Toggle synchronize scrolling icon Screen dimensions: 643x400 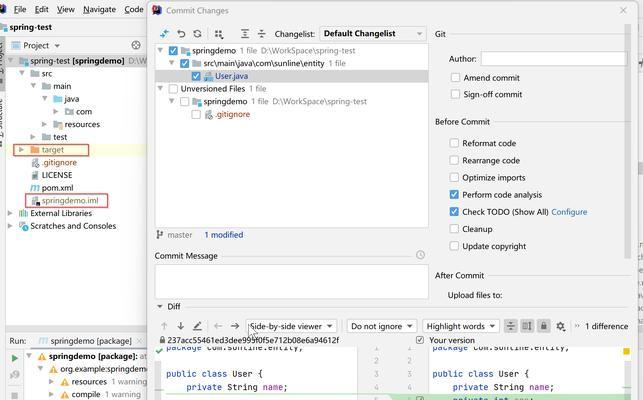click(527, 326)
